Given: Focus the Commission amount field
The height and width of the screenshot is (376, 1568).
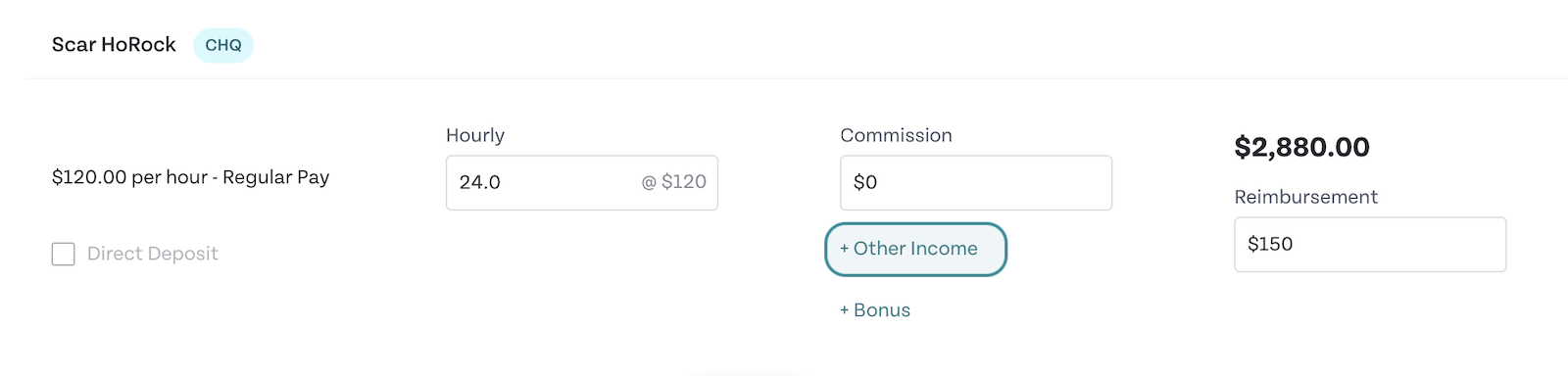Looking at the screenshot, I should pyautogui.click(x=976, y=182).
